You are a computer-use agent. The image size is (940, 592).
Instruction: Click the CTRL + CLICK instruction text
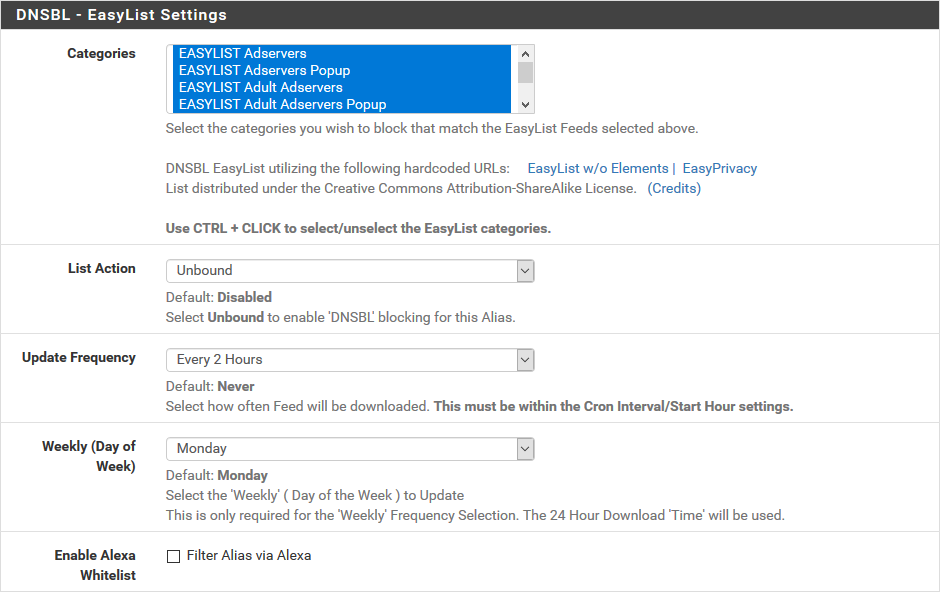coord(358,228)
